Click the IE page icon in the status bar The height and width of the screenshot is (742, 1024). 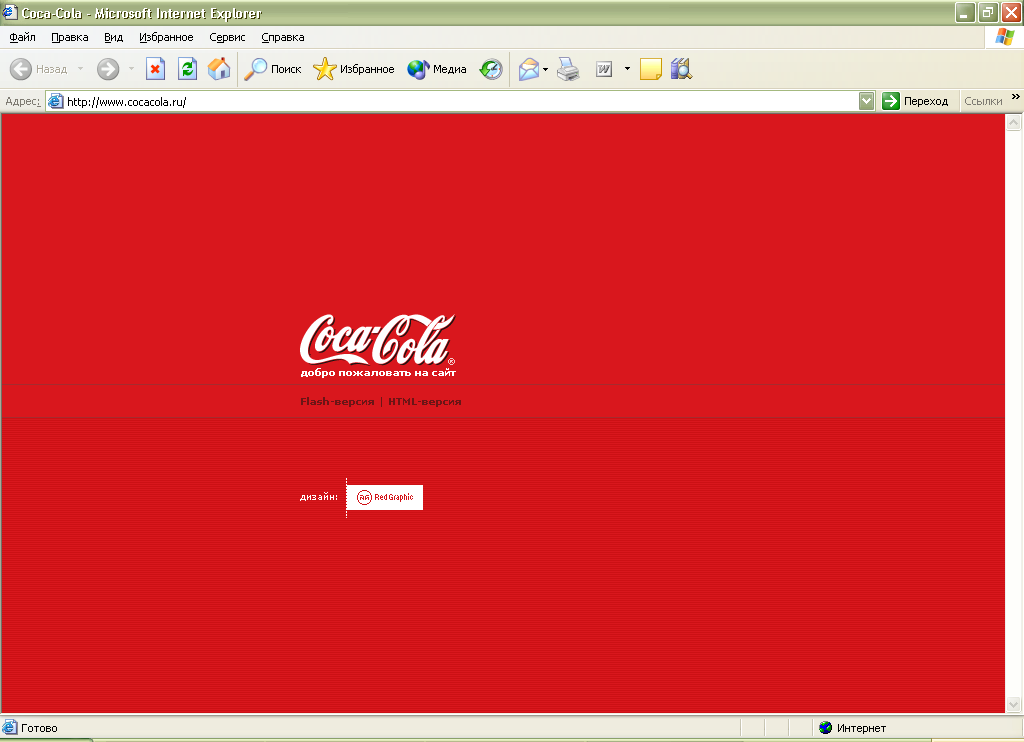(10, 728)
